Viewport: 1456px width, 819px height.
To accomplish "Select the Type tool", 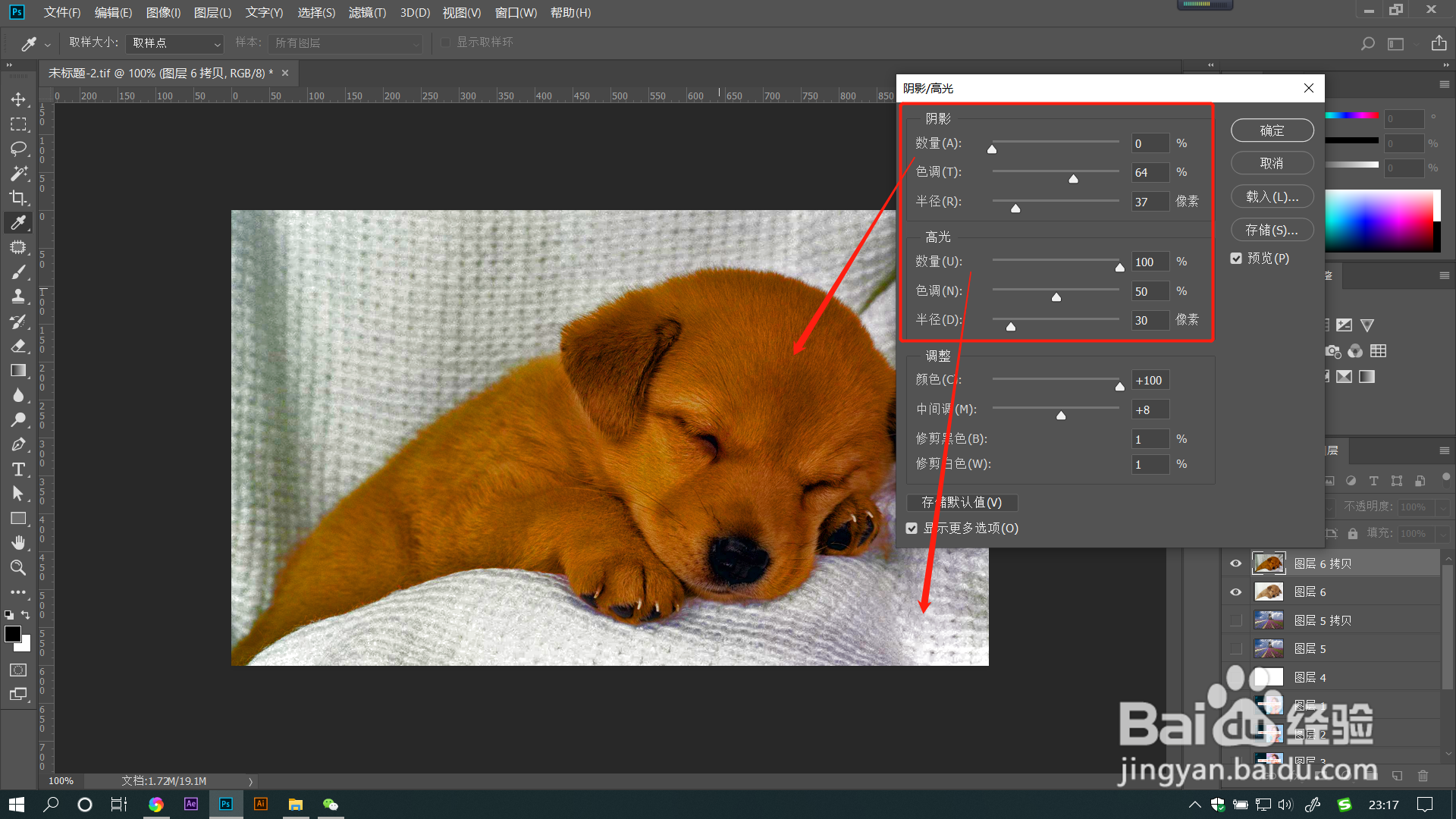I will point(18,469).
